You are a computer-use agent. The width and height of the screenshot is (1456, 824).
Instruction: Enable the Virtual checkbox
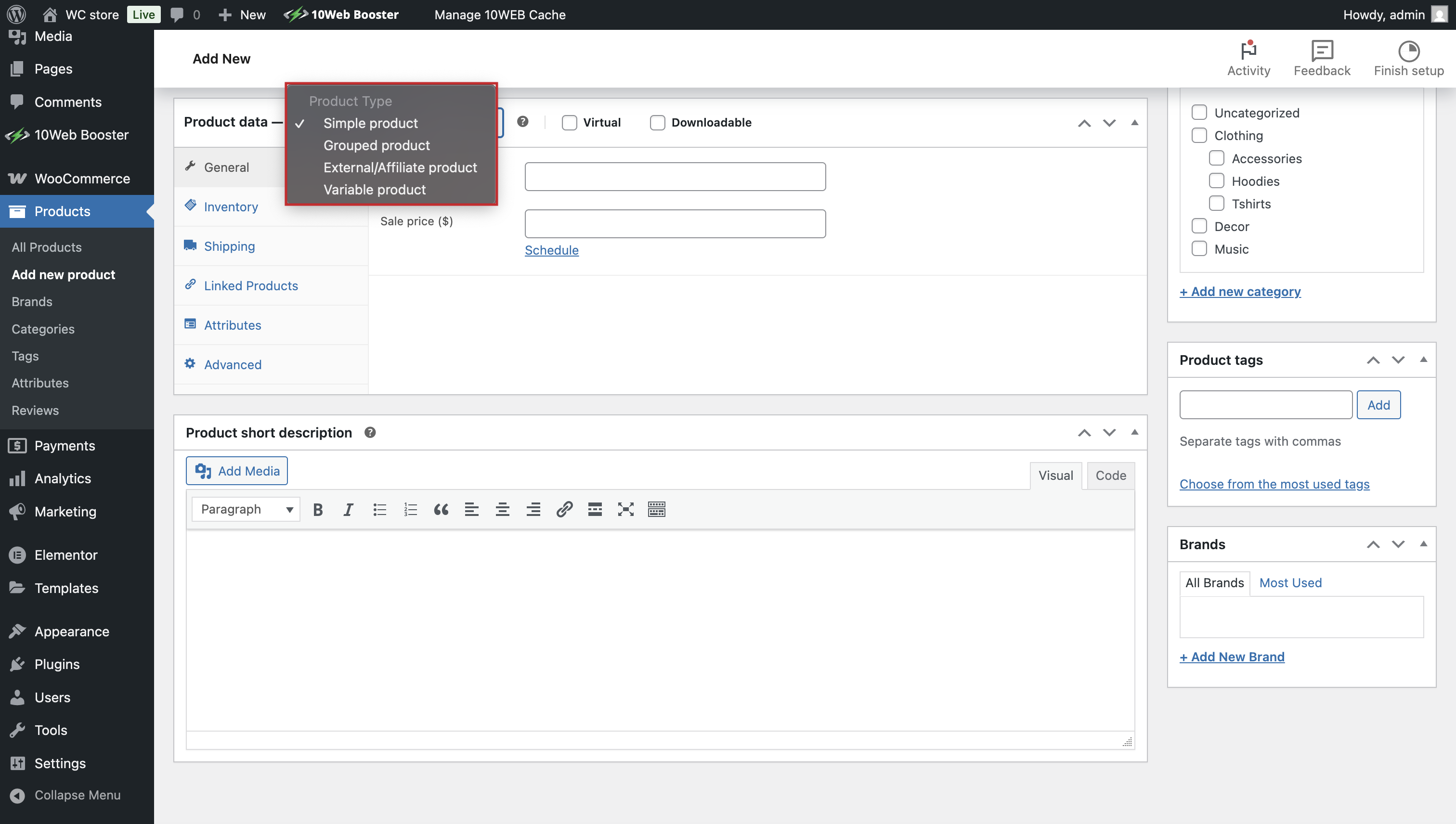click(x=569, y=123)
